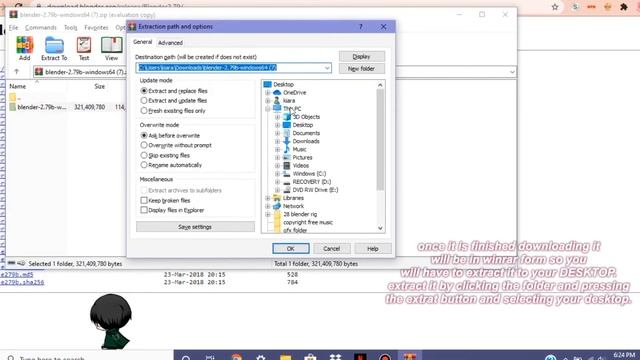This screenshot has width=640, height=360.
Task: Click the dialog help question mark
Action: point(360,27)
